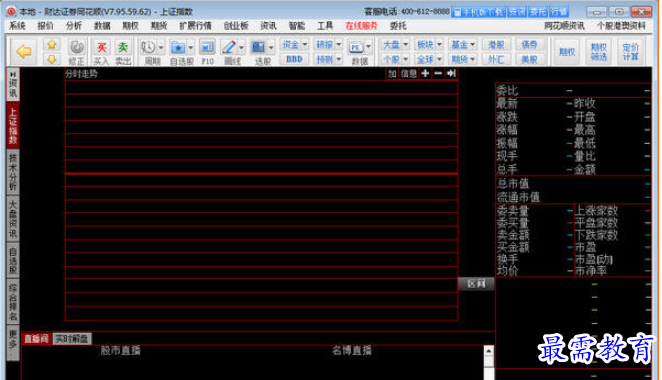Switch to the 实时解盘 tab

click(72, 339)
